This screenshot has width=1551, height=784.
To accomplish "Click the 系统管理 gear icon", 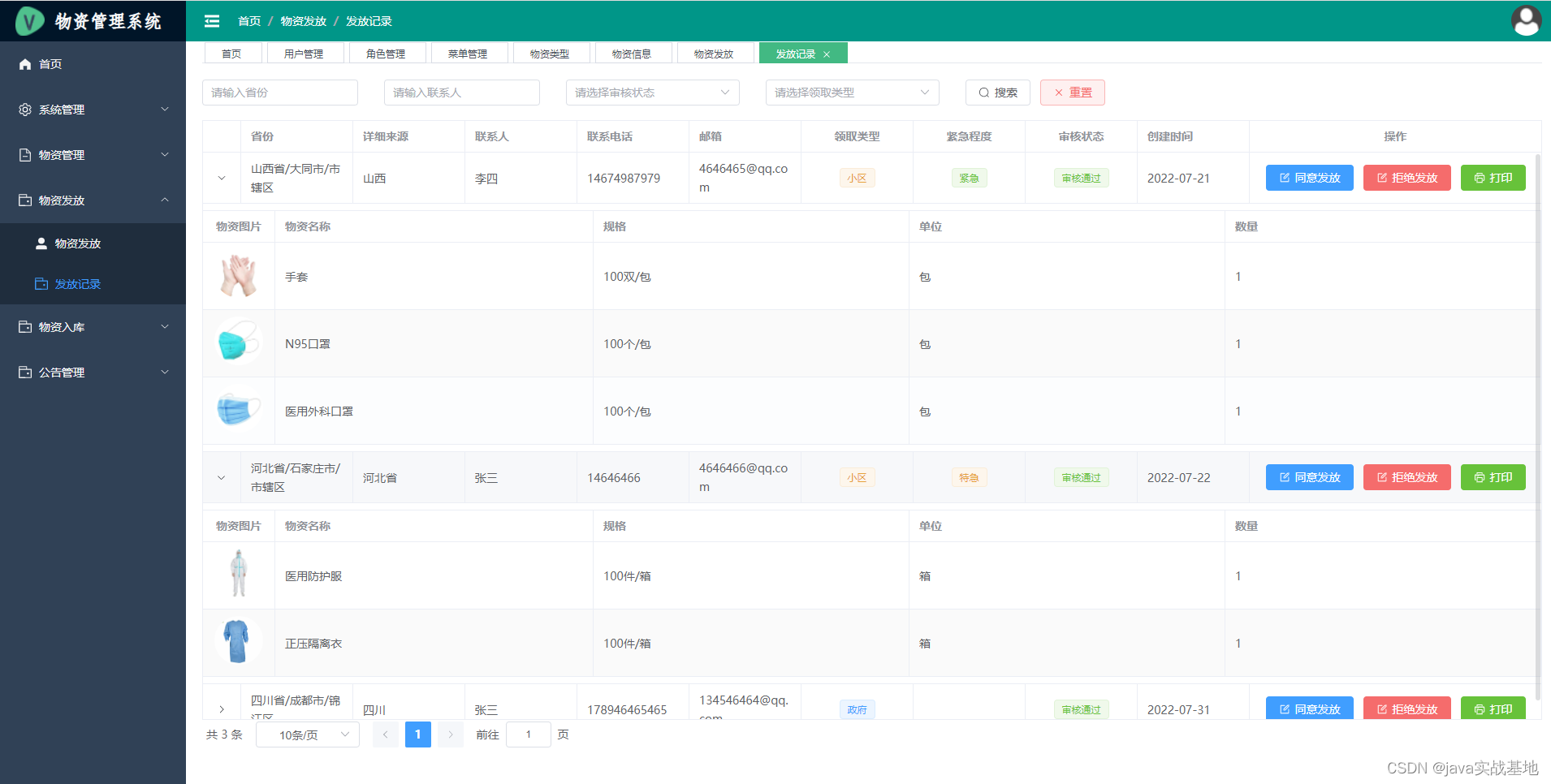I will [x=25, y=110].
